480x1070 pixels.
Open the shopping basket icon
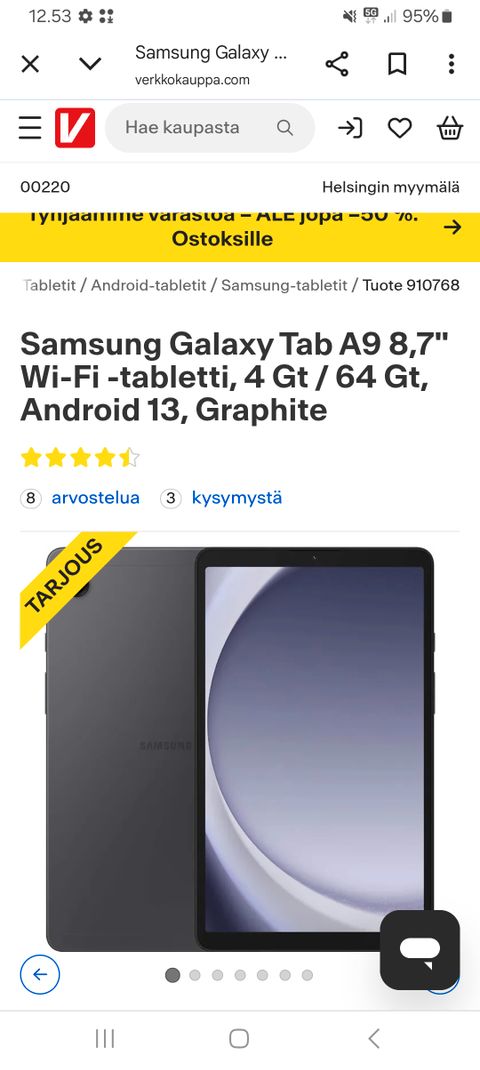(x=450, y=128)
